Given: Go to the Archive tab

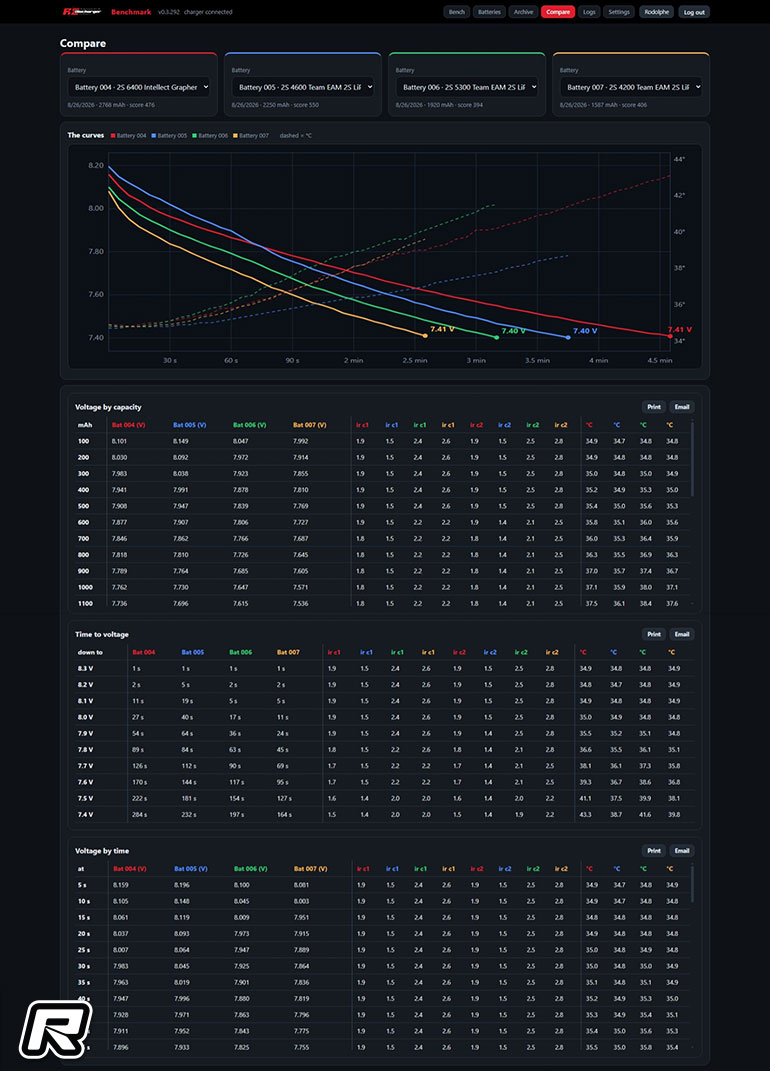Looking at the screenshot, I should point(523,12).
